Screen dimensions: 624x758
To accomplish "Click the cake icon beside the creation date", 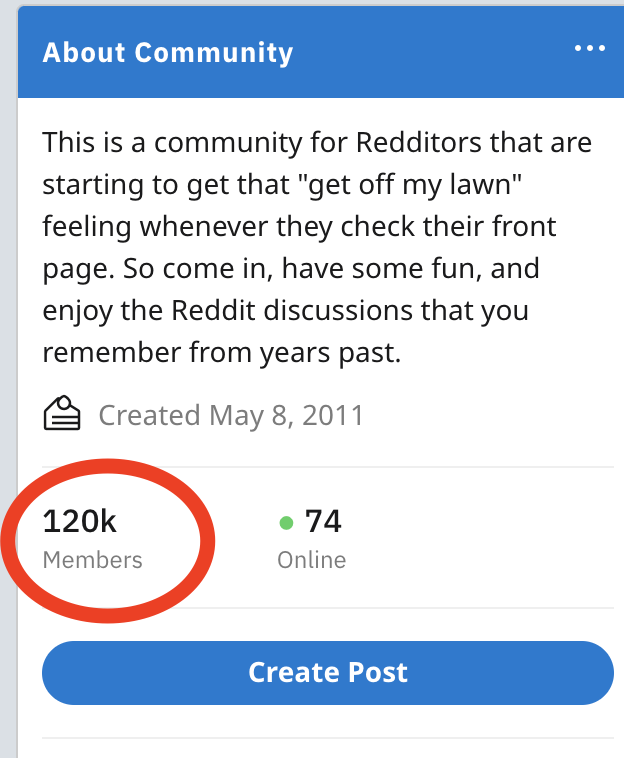I will (62, 413).
